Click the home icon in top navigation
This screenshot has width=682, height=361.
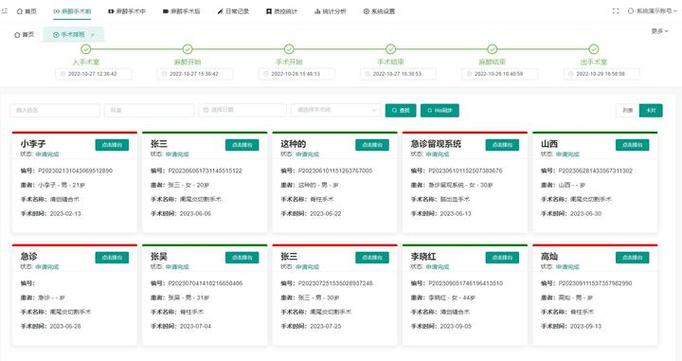20,11
